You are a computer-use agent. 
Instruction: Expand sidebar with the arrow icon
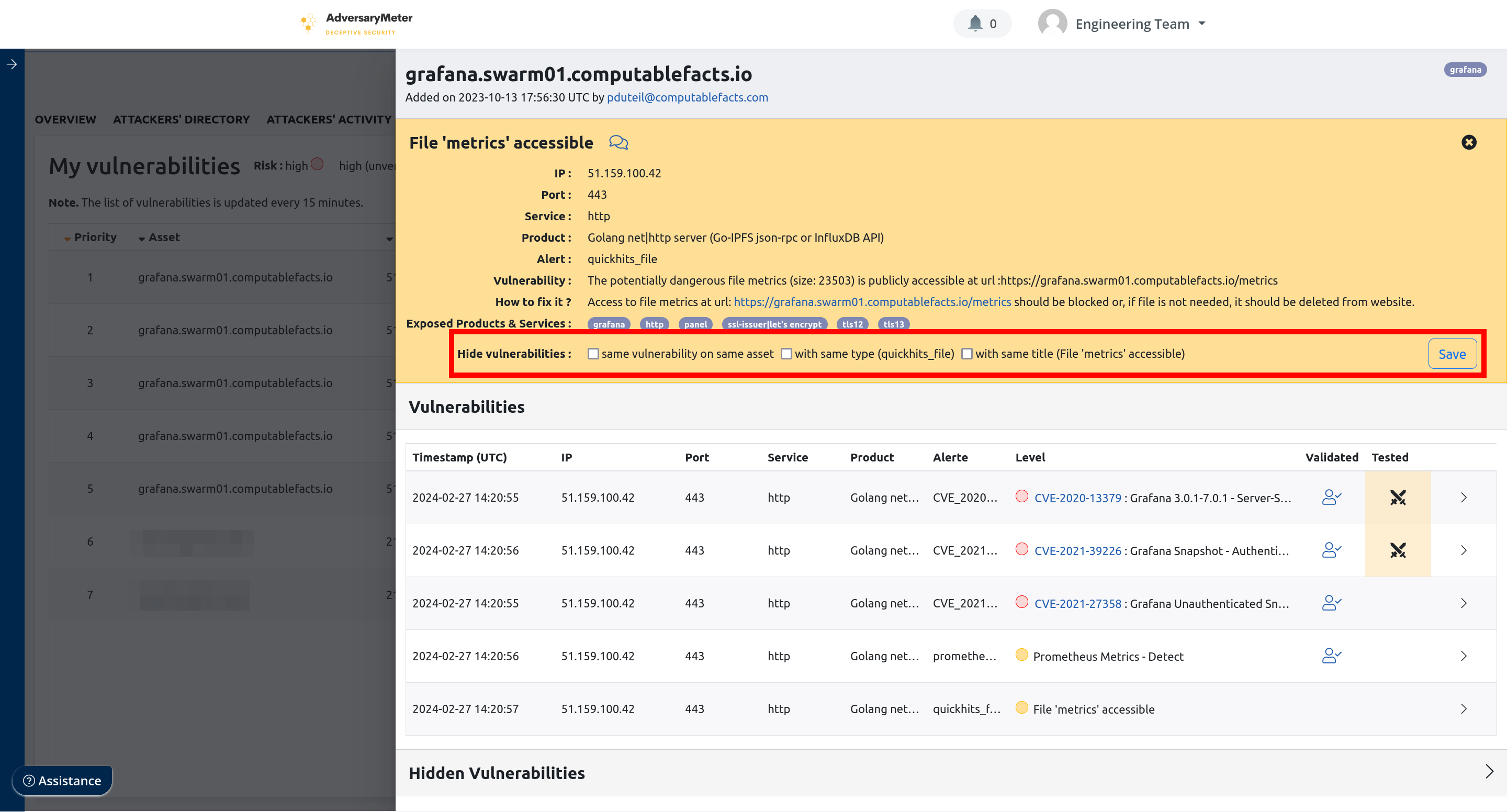(x=12, y=64)
